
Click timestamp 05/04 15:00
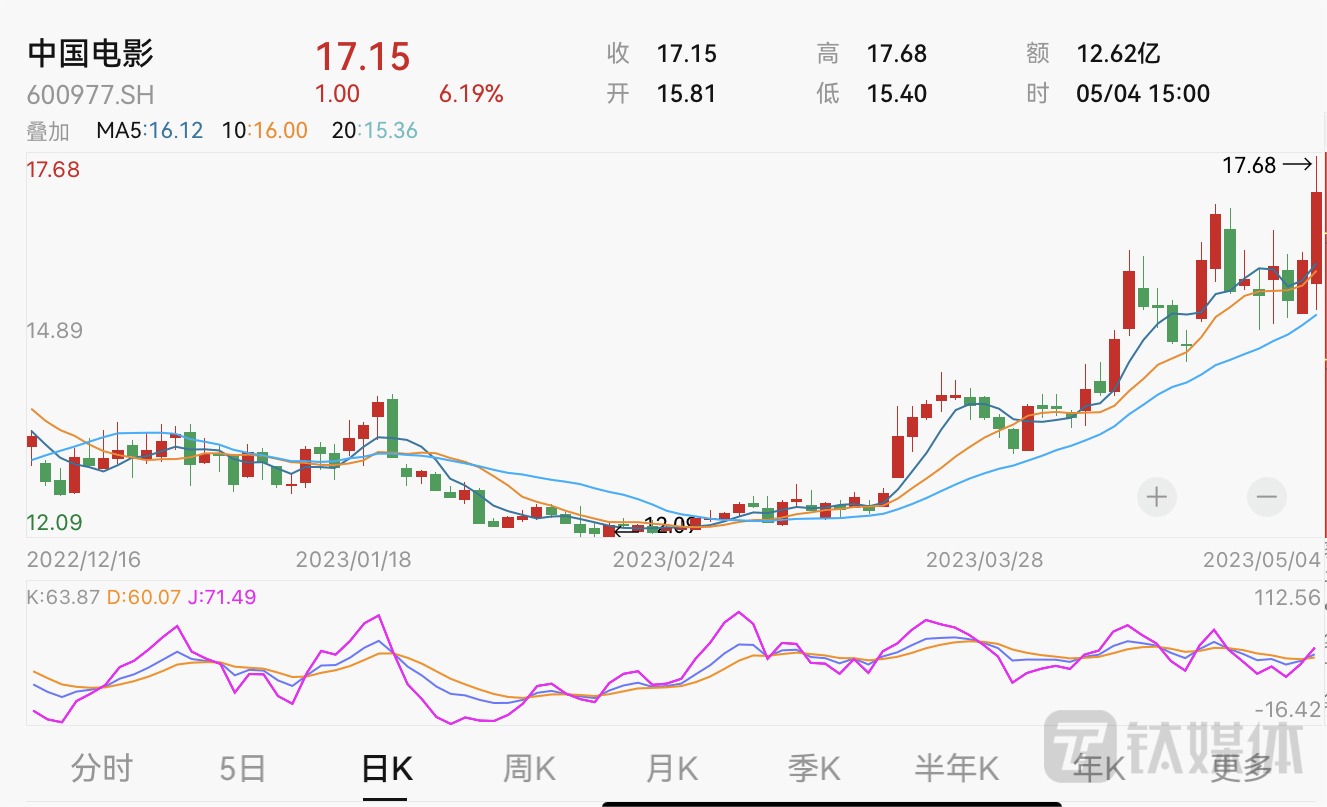coord(1143,94)
